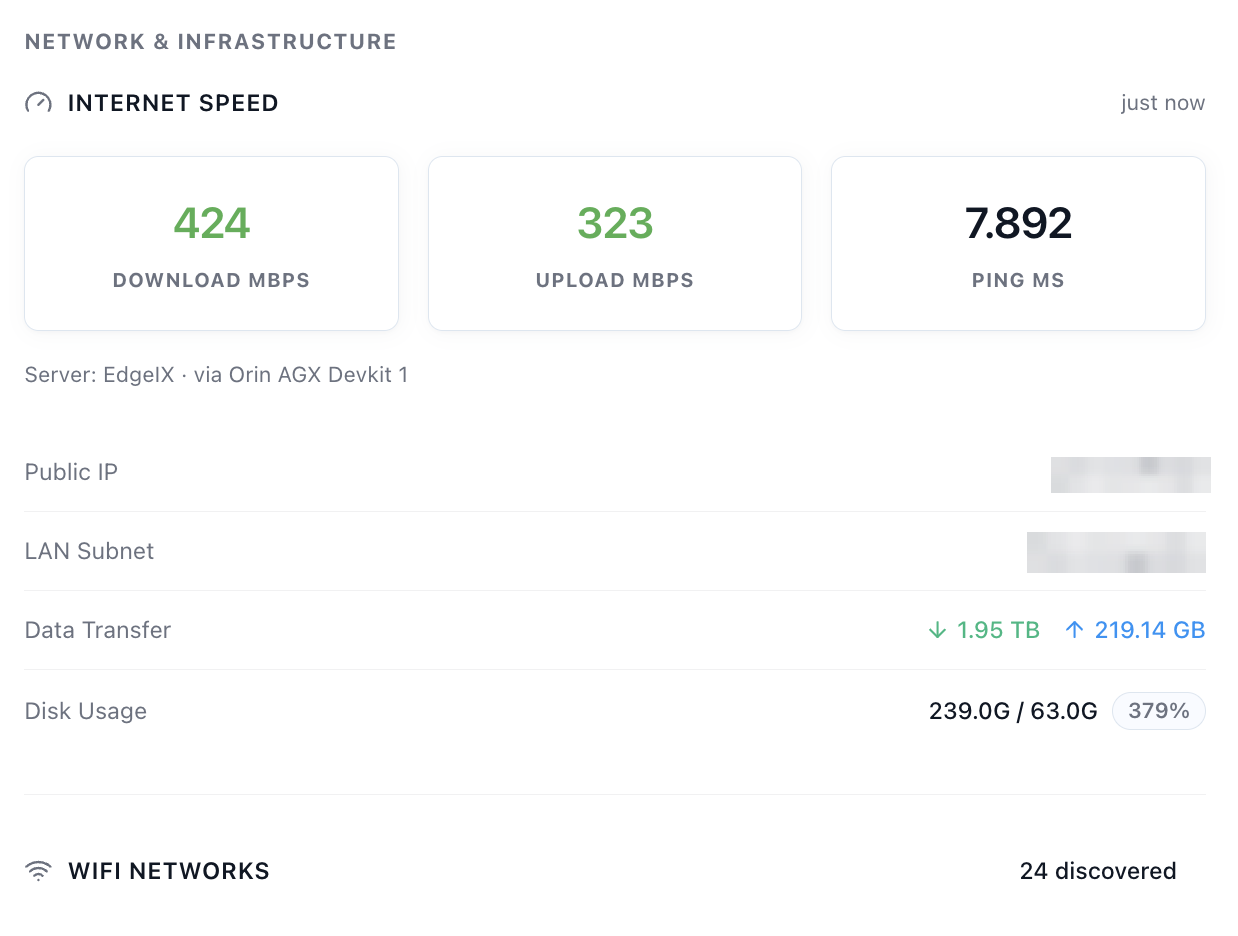Click the speedometer icon beside Internet Speed
Viewport: 1238px width, 936px height.
[38, 103]
